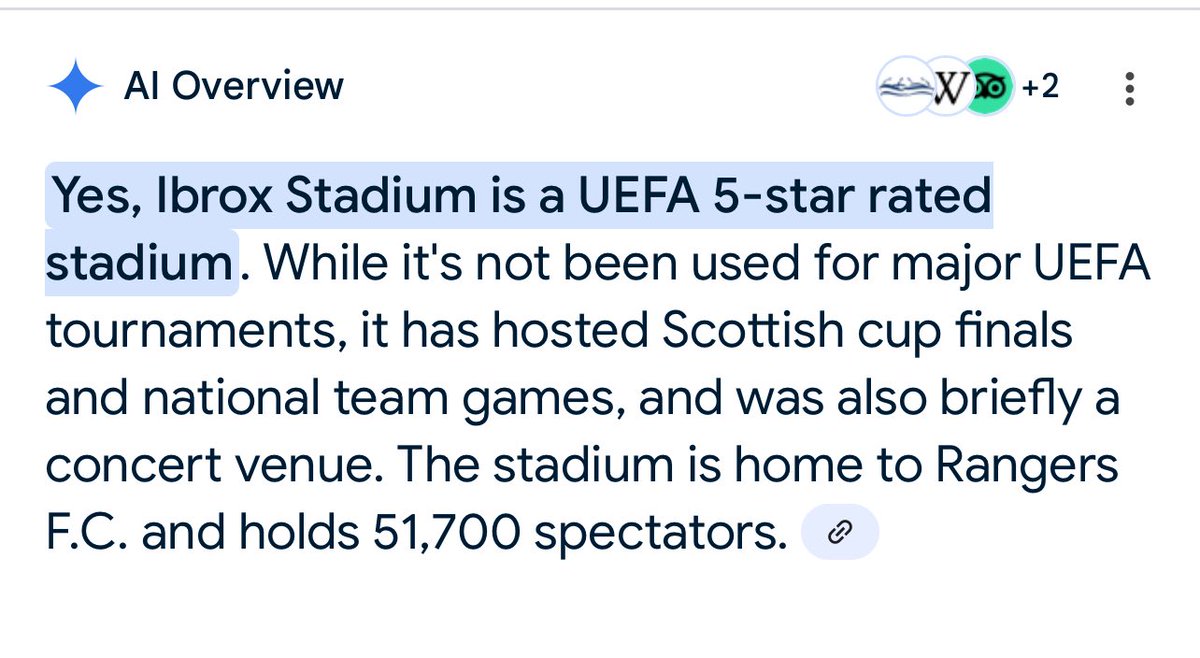Open the blue wave logo source icon
This screenshot has height=658, width=1200.
tap(901, 90)
